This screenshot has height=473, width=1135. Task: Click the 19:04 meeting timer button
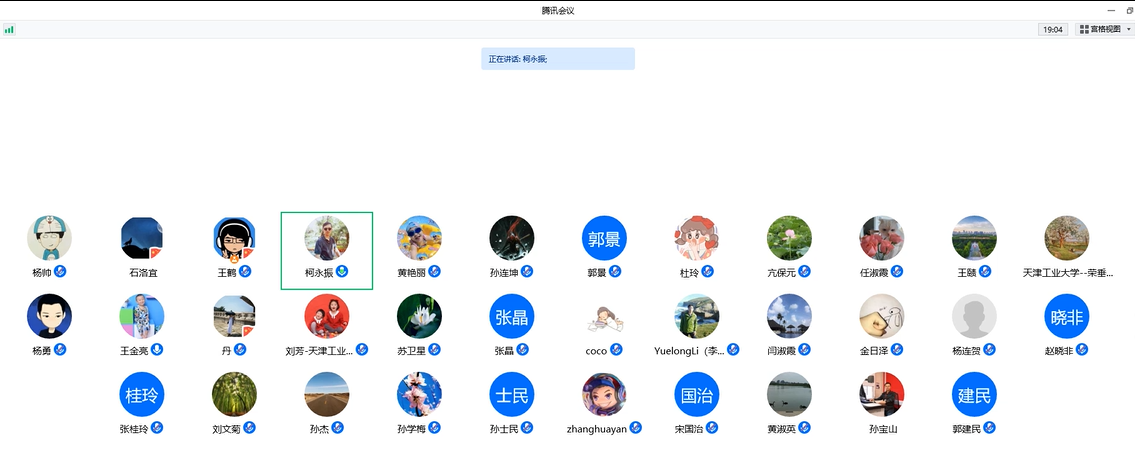click(x=1052, y=30)
